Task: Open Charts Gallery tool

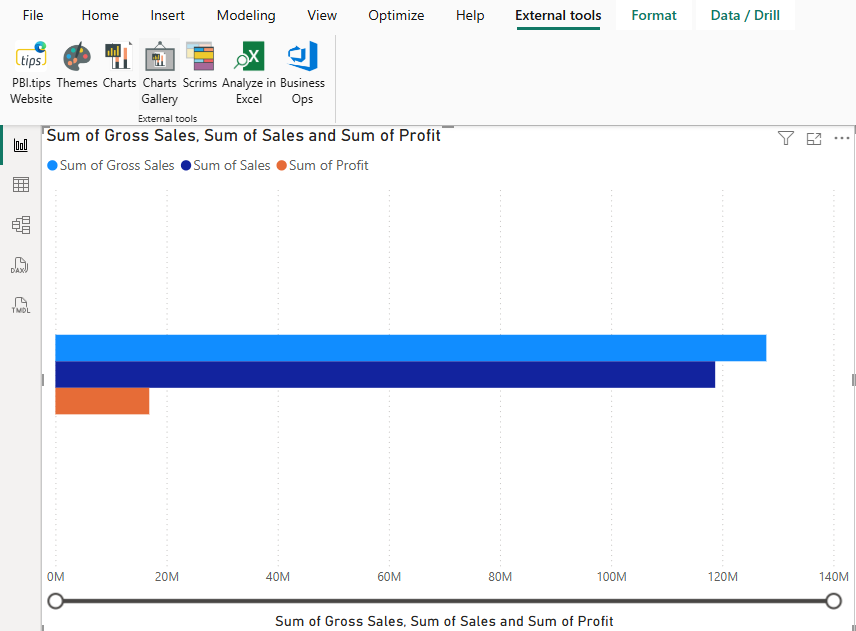Action: point(159,73)
